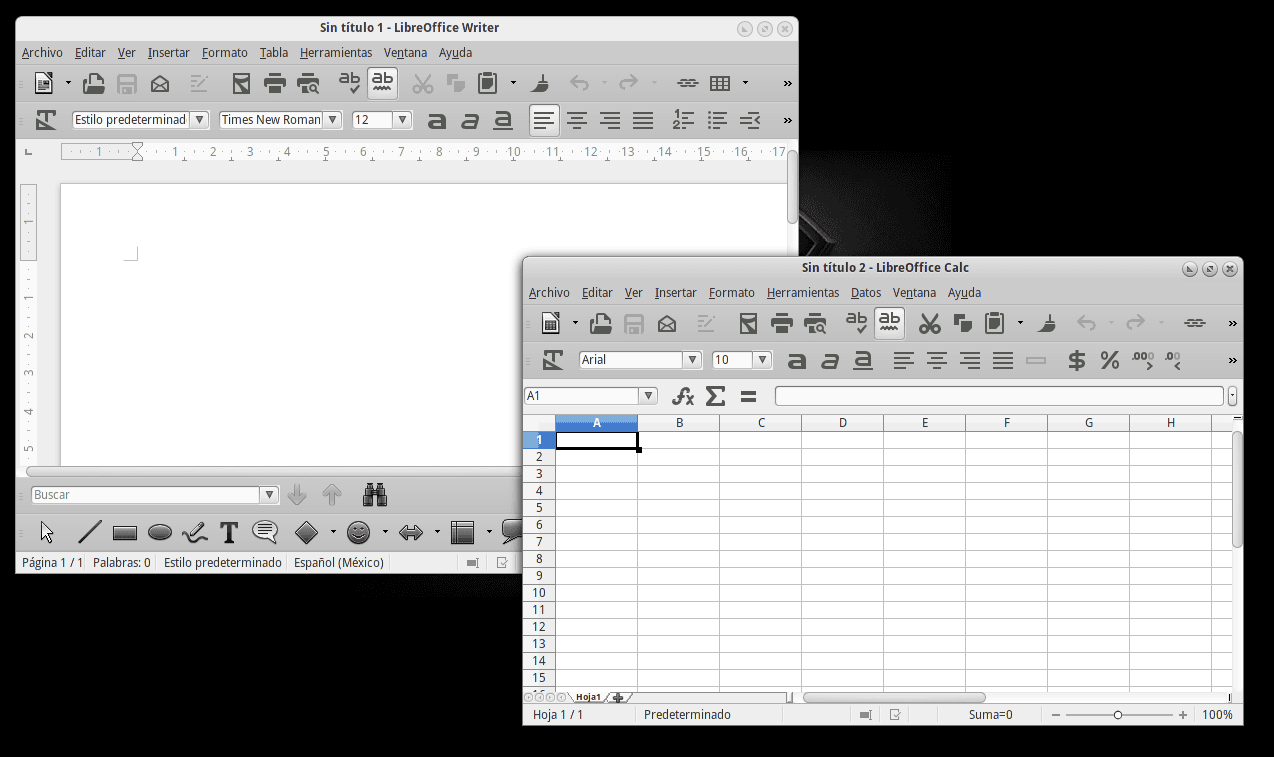The height and width of the screenshot is (757, 1274).
Task: Click the Calc formula input line
Action: [999, 396]
